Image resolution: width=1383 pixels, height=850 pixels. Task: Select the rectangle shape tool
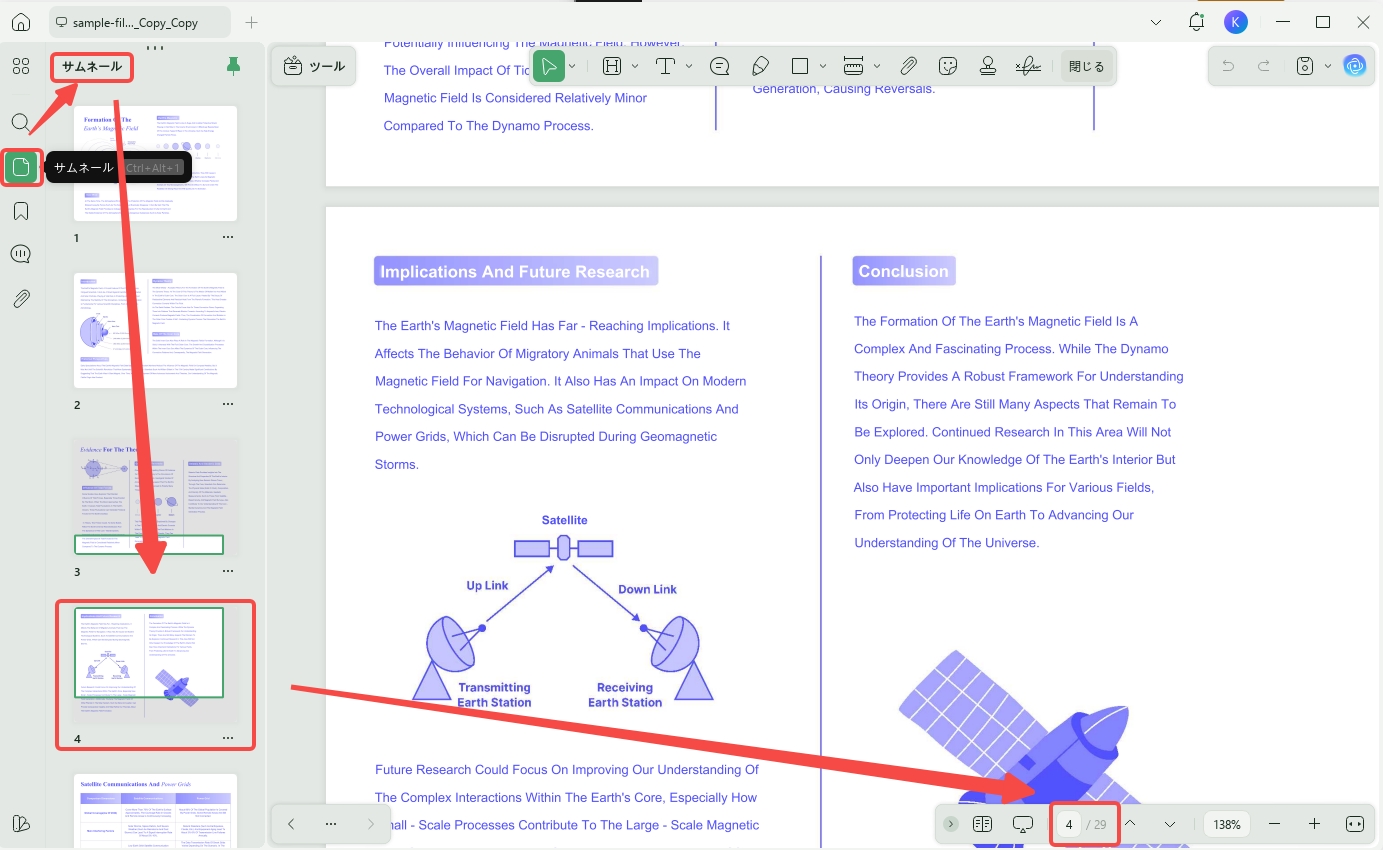(800, 66)
